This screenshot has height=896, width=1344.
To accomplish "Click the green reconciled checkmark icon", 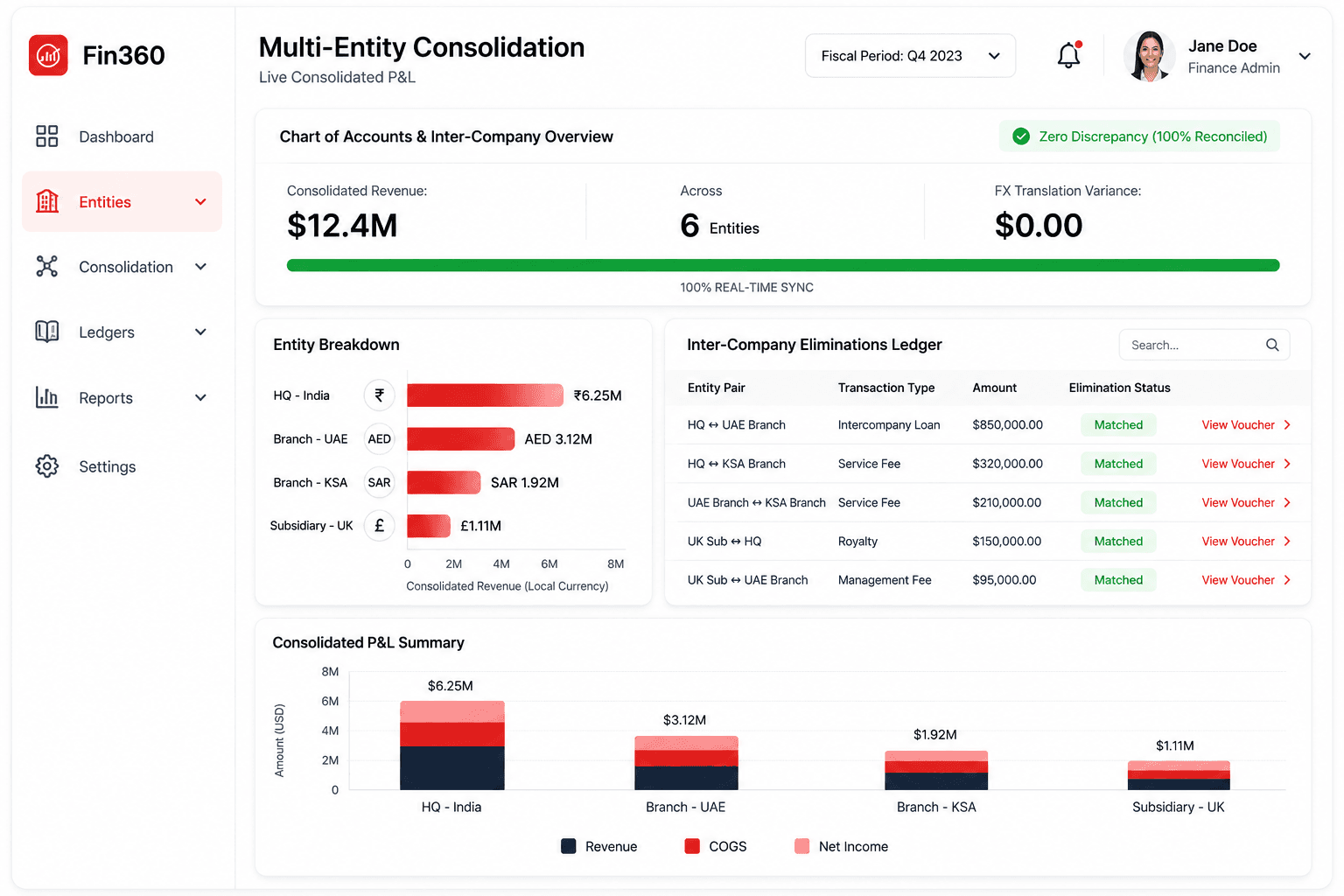I will (1020, 136).
